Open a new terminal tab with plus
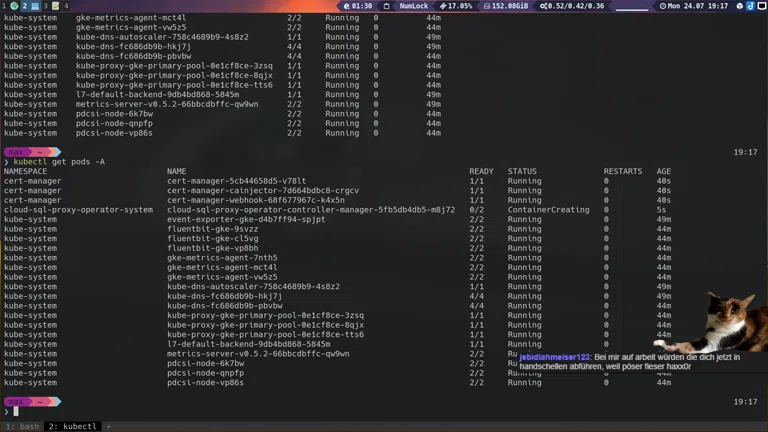The width and height of the screenshot is (768, 432). (x=109, y=426)
